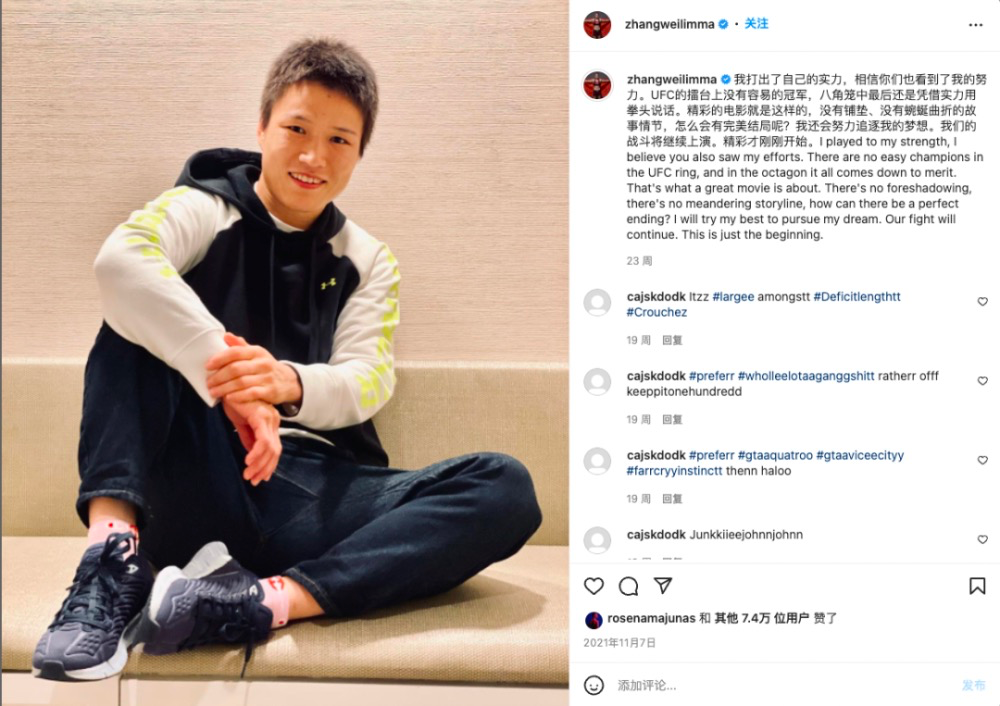
Task: Save post with bookmark icon
Action: click(977, 585)
